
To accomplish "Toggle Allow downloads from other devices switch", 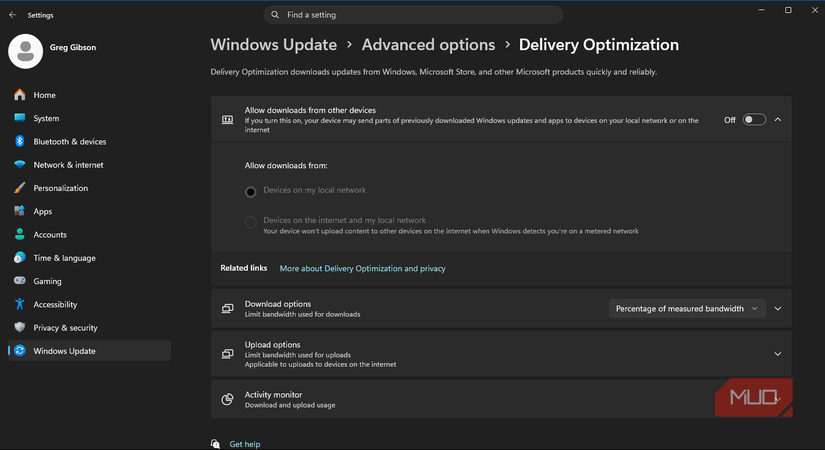I will [754, 119].
